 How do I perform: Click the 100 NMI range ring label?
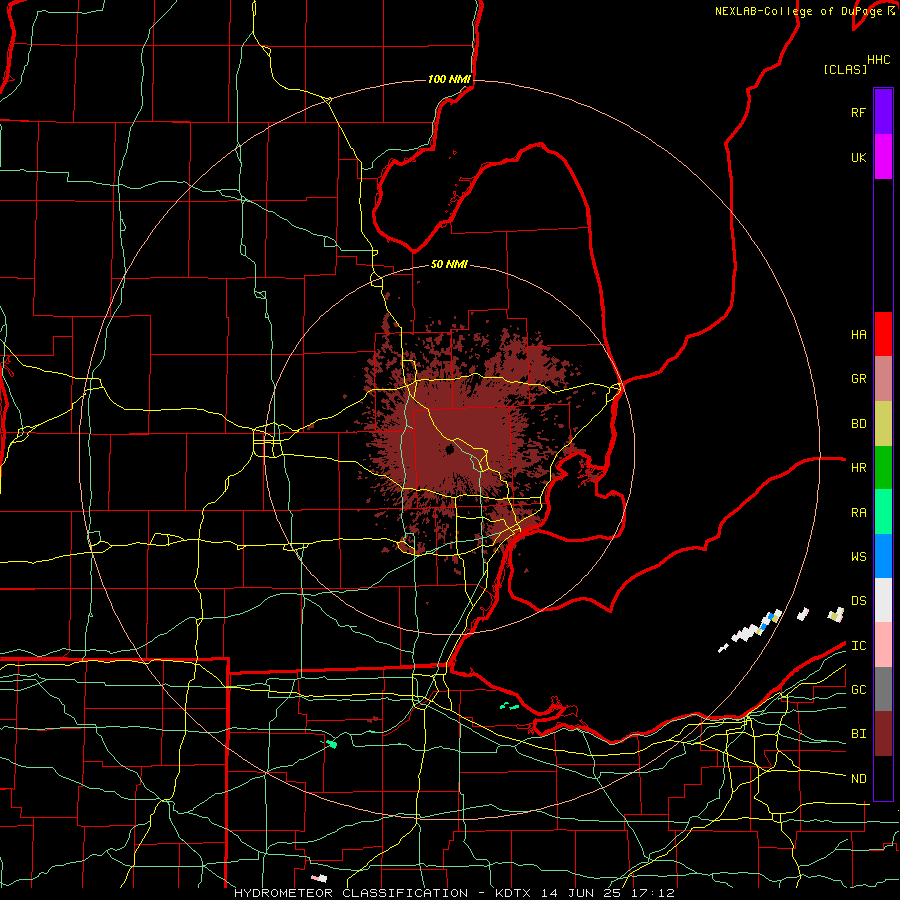[449, 79]
